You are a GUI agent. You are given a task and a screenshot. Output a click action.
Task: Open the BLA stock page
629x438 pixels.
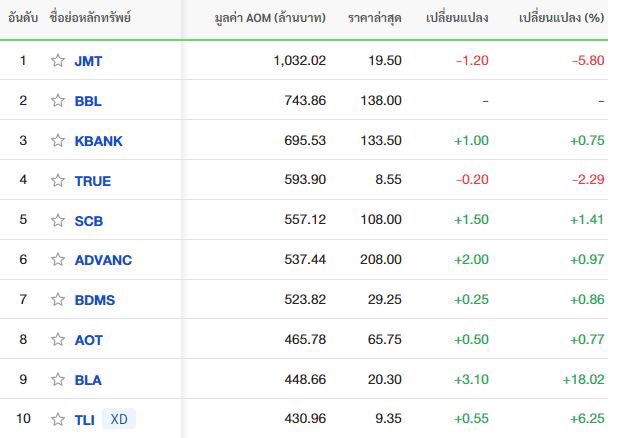point(88,380)
